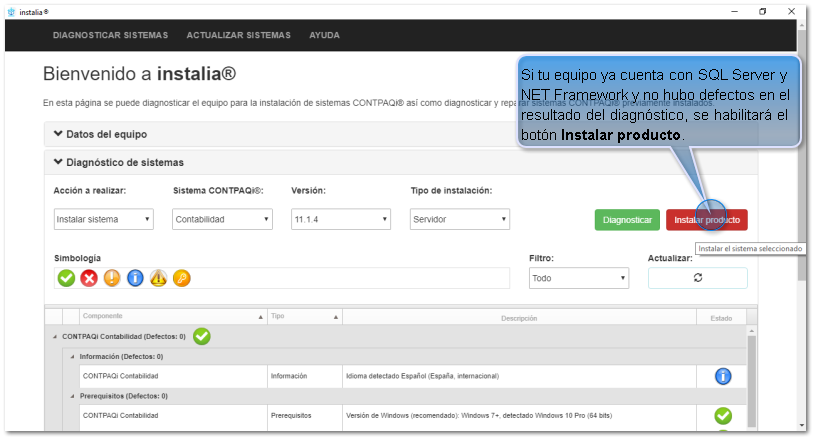
Task: Click the orange key symbology icon
Action: (181, 278)
